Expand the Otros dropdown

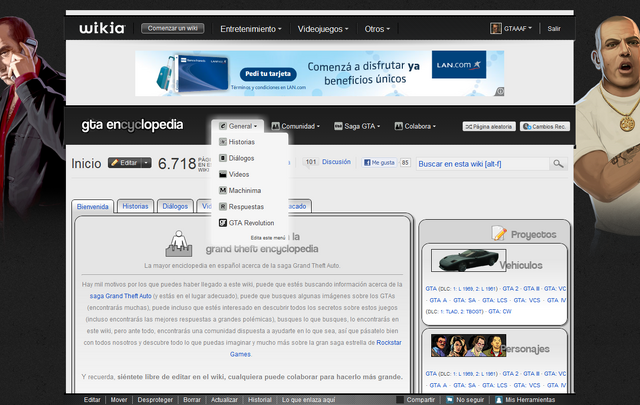tap(377, 29)
